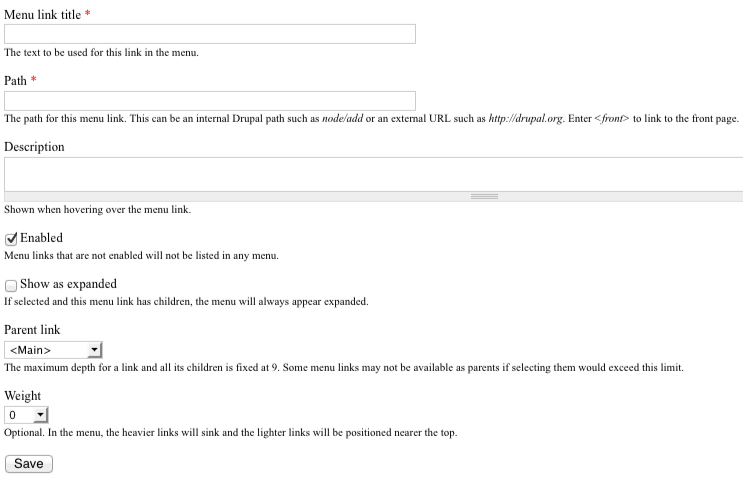
Task: Open the Parent link <Main> dropdown
Action: click(x=54, y=350)
